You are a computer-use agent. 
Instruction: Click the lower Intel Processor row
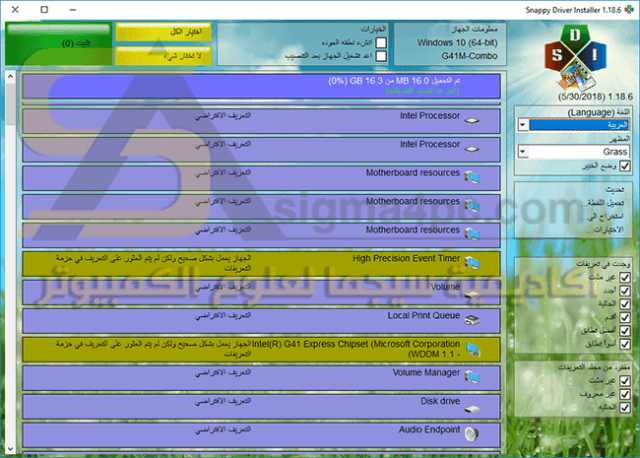[261, 149]
